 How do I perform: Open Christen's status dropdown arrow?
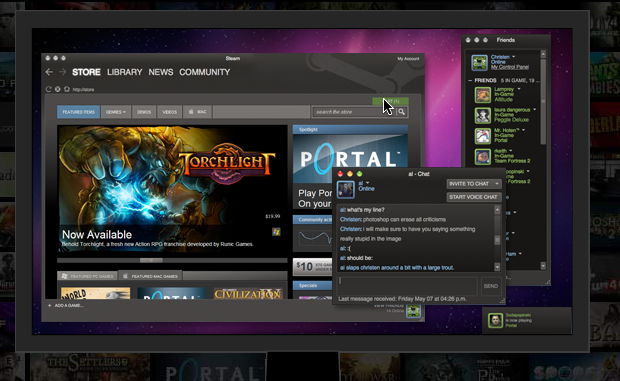pos(514,57)
